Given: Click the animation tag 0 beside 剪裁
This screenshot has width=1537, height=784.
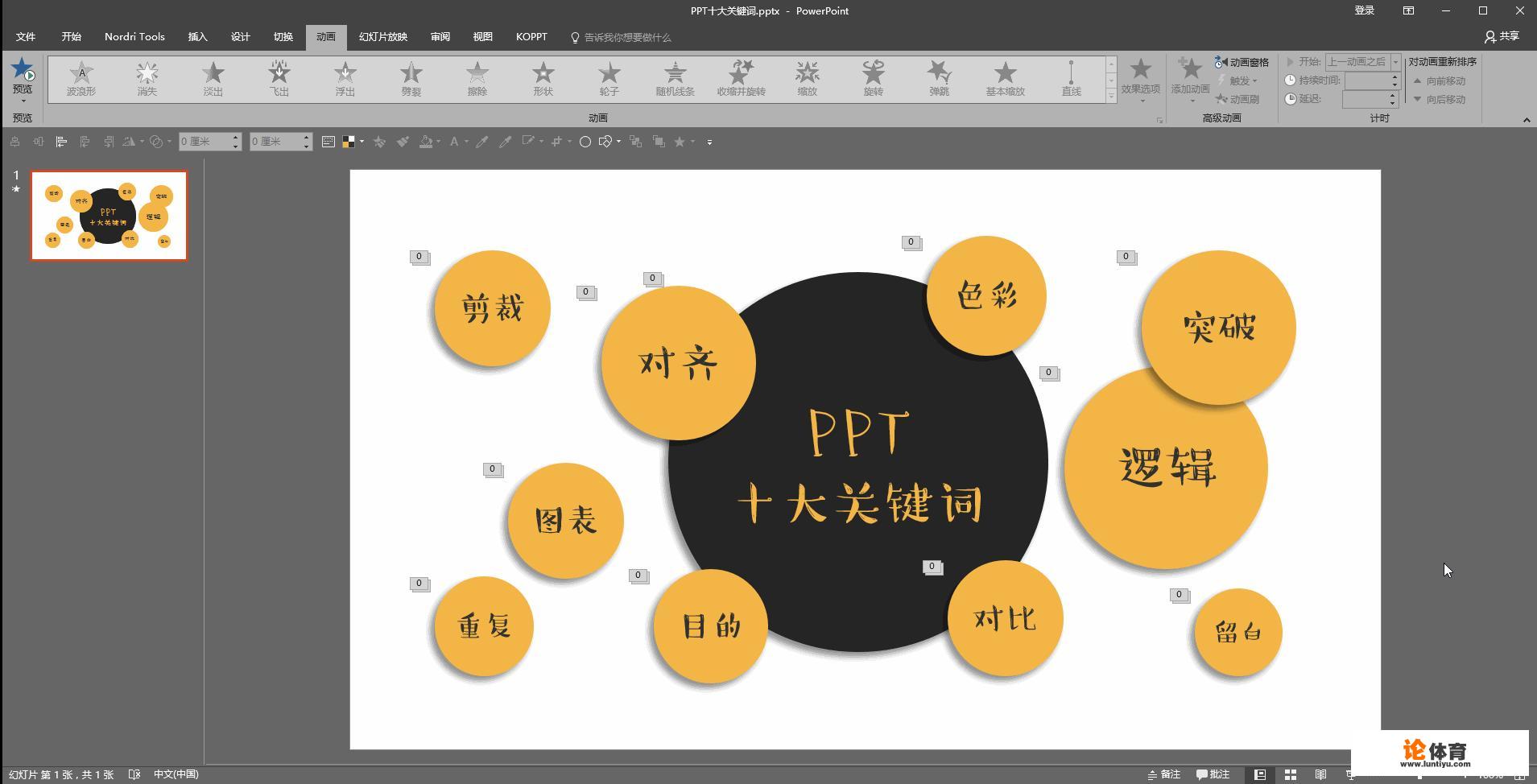Looking at the screenshot, I should click(419, 257).
